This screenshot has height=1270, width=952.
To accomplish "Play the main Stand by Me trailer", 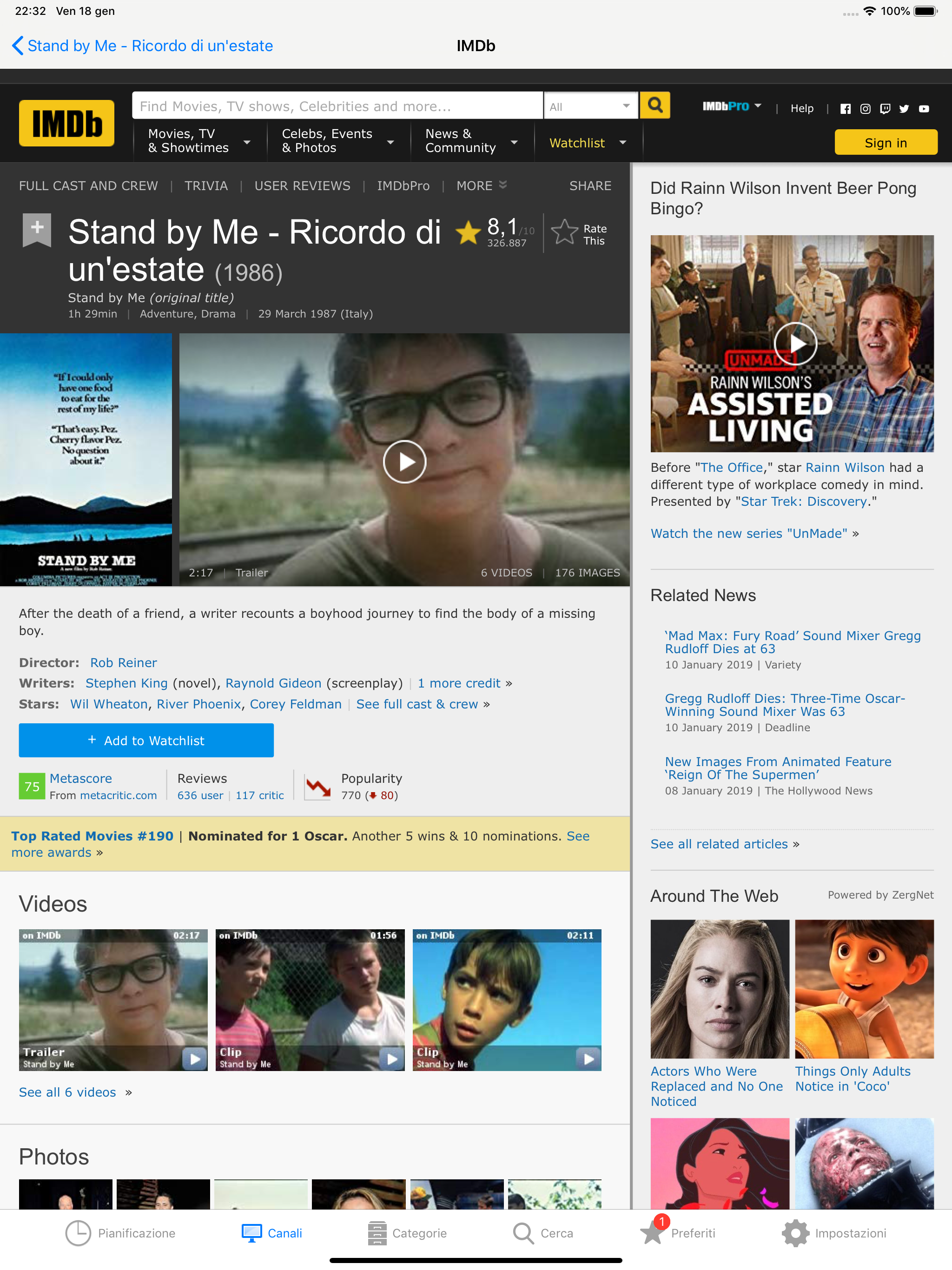I will click(x=404, y=462).
